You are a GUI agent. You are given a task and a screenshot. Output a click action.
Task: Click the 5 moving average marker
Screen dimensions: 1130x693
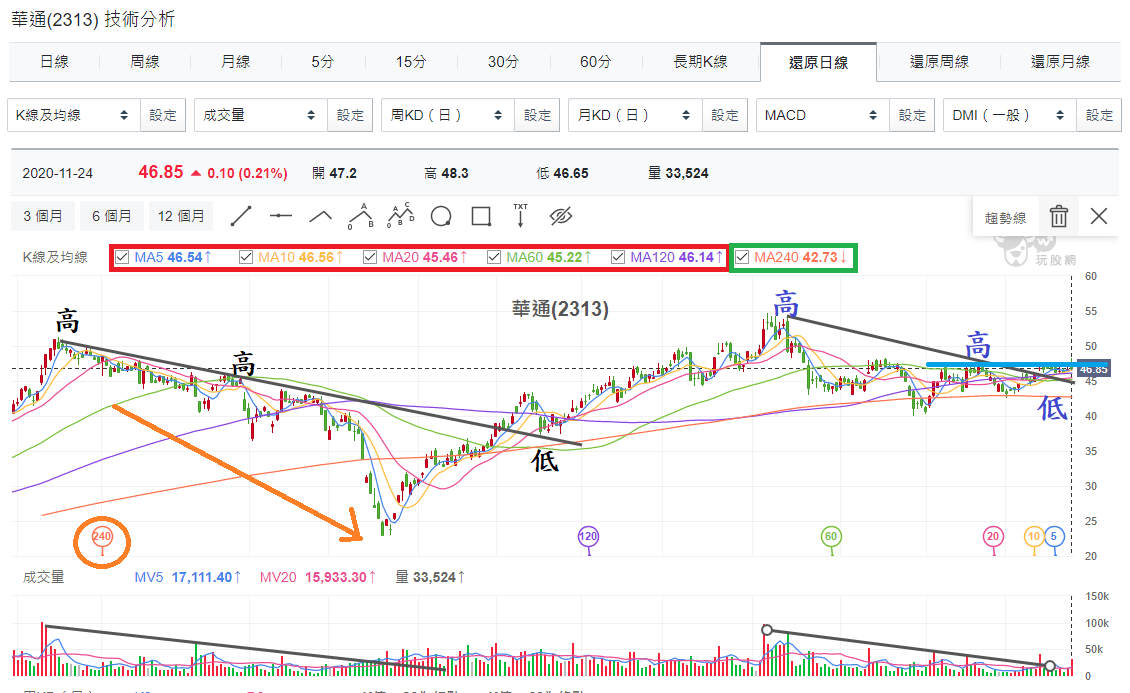coord(1054,536)
